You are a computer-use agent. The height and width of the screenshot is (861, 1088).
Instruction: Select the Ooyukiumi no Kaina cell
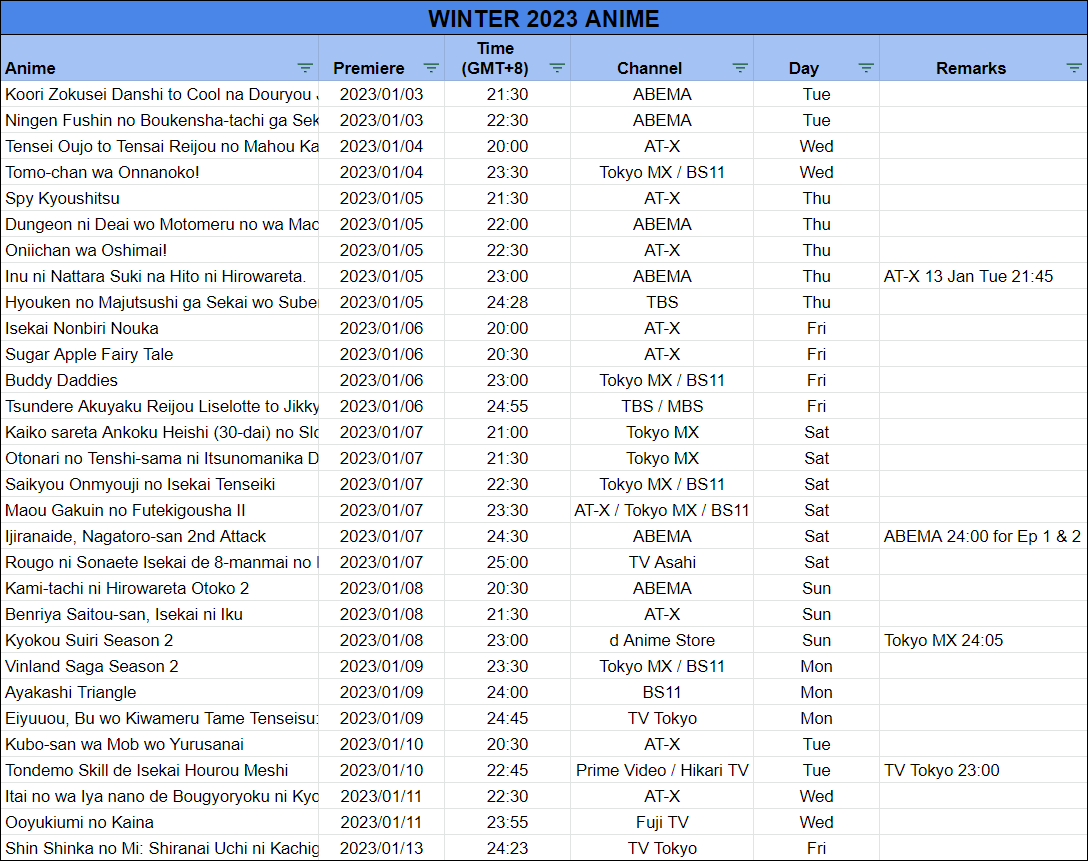point(160,823)
